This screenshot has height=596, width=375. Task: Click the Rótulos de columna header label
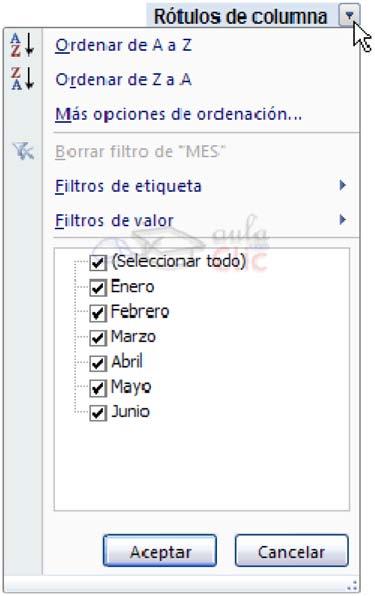241,16
